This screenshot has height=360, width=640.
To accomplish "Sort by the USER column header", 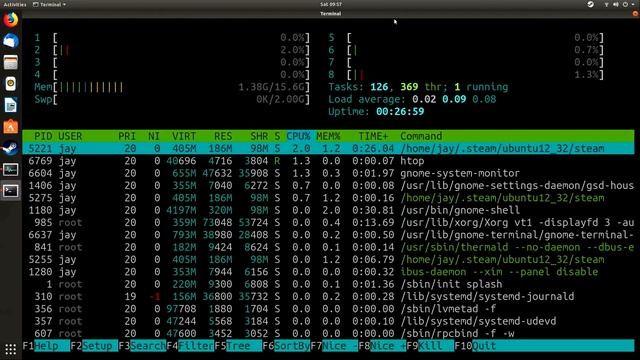I will (x=70, y=136).
